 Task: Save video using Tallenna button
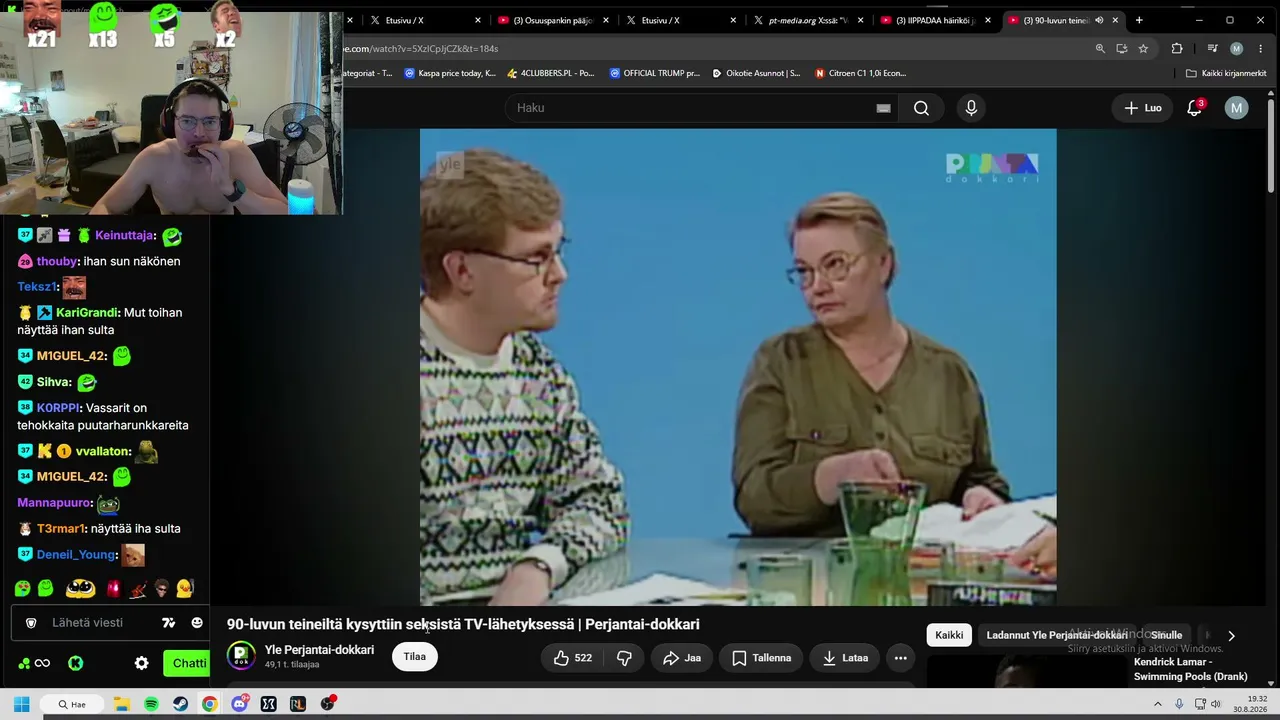click(x=762, y=658)
